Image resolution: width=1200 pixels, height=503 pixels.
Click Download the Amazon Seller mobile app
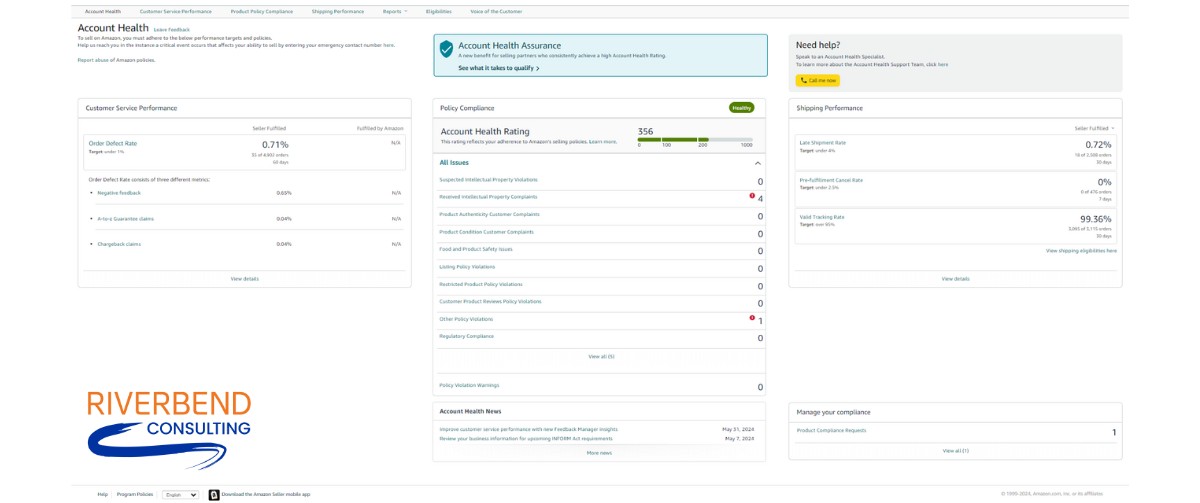click(265, 494)
